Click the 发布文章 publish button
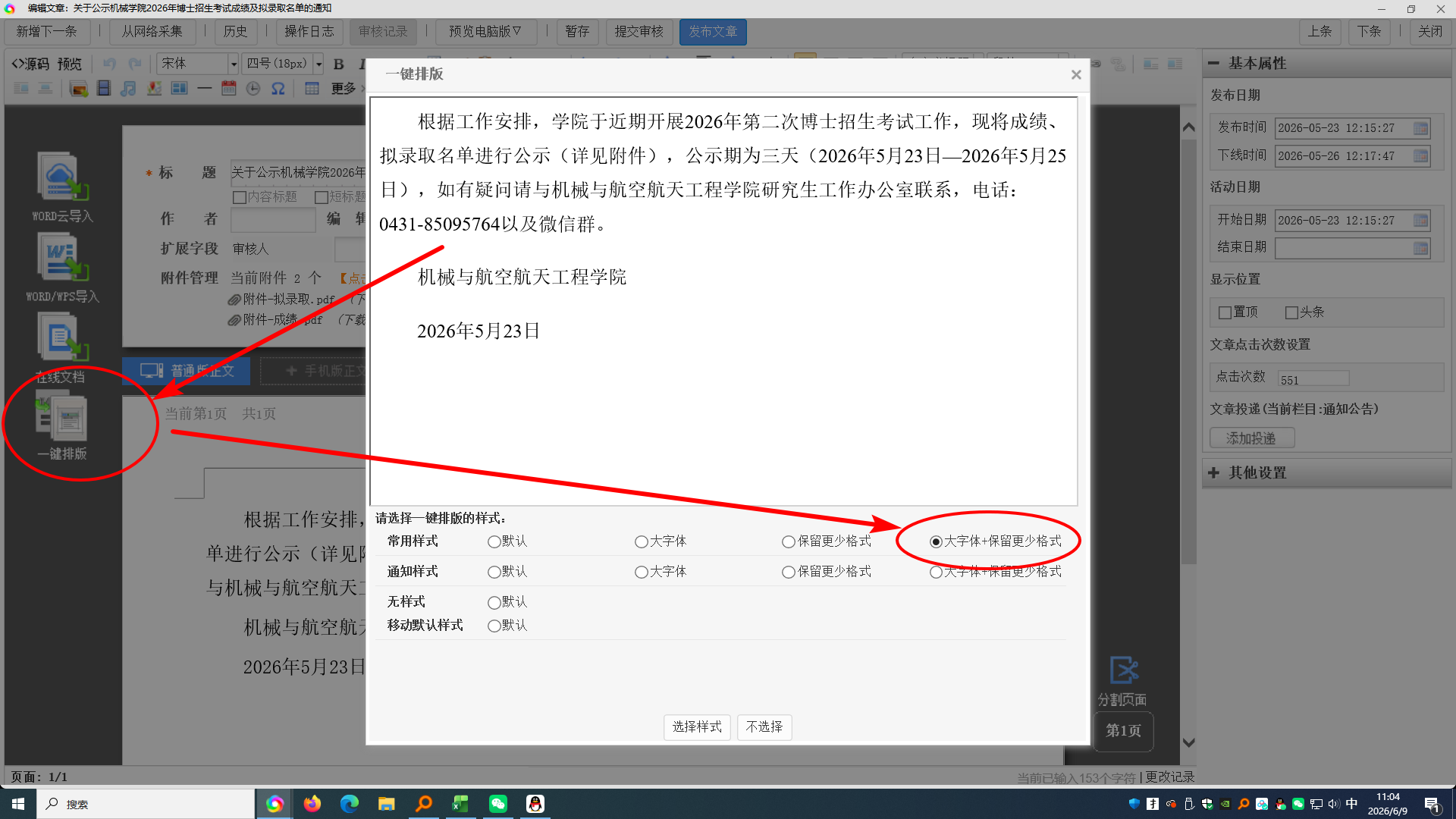The image size is (1456, 819). pos(713,32)
